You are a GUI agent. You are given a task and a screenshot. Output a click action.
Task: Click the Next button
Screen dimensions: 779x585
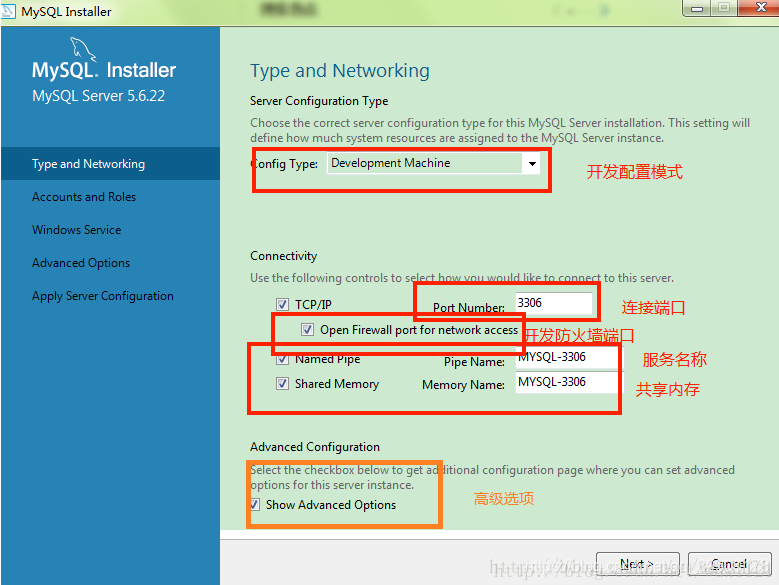pos(637,564)
